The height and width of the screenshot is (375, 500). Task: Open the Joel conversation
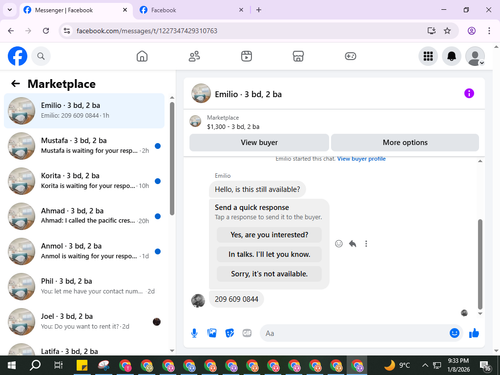click(84, 322)
